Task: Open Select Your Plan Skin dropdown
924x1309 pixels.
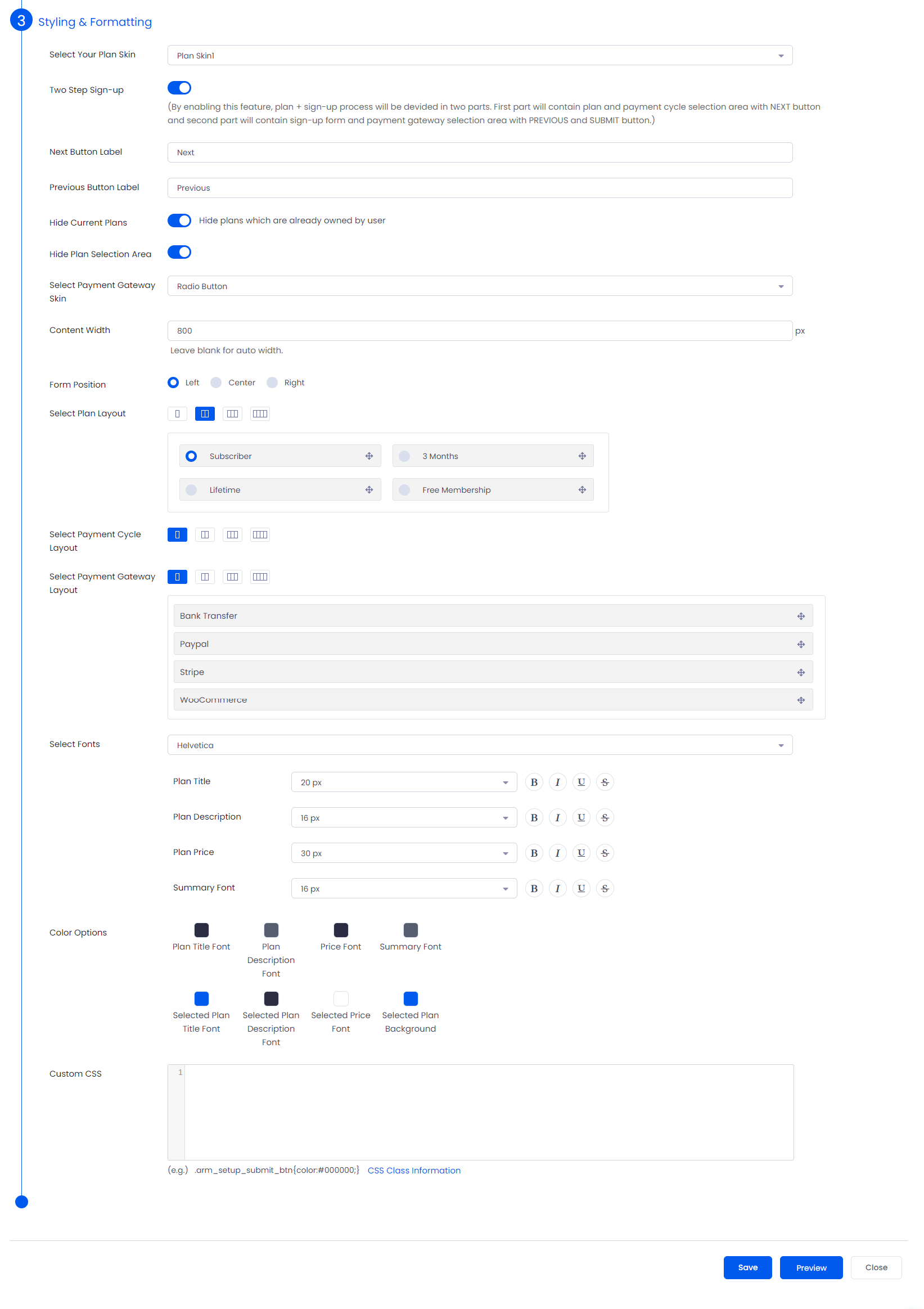Action: (480, 55)
